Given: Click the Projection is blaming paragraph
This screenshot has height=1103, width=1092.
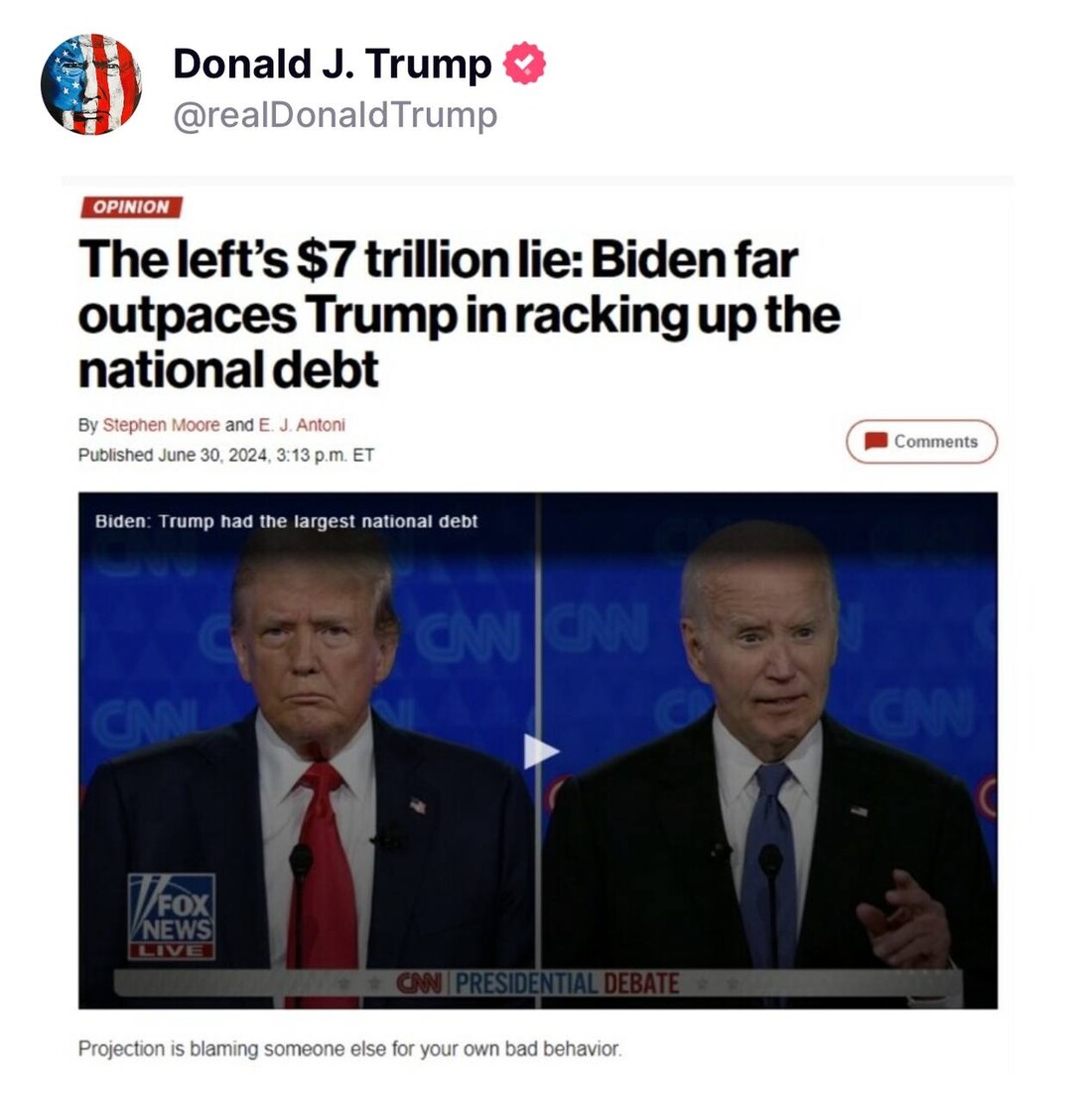Looking at the screenshot, I should pyautogui.click(x=349, y=1048).
